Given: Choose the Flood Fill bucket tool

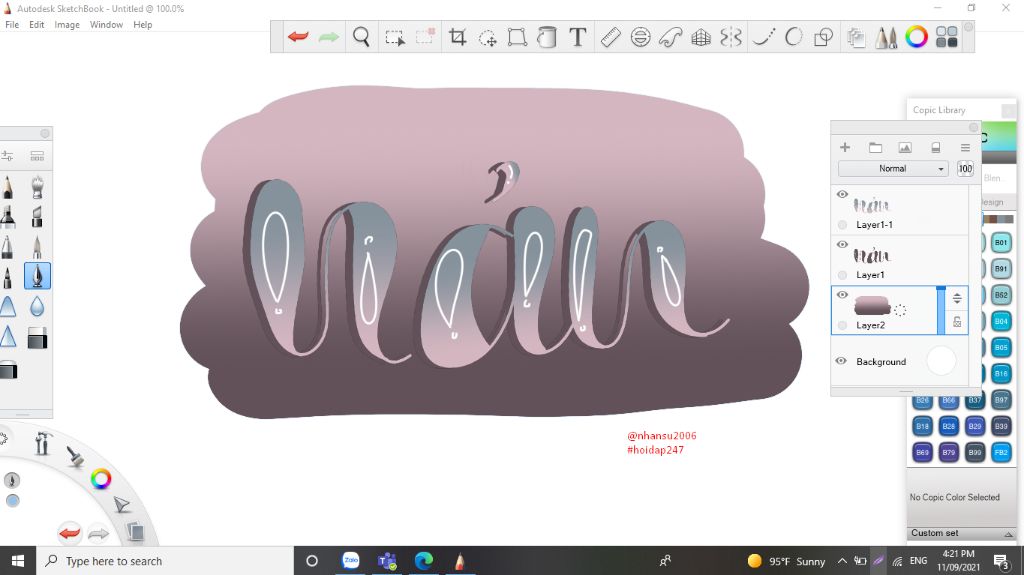Looking at the screenshot, I should [x=547, y=37].
